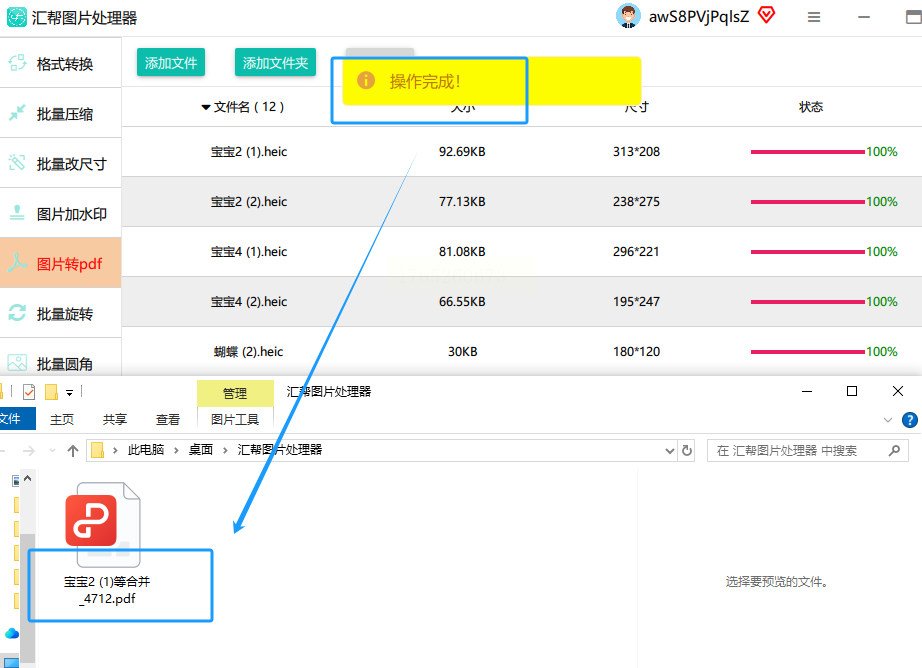
Task: Click the user avatar picture
Action: (x=628, y=16)
